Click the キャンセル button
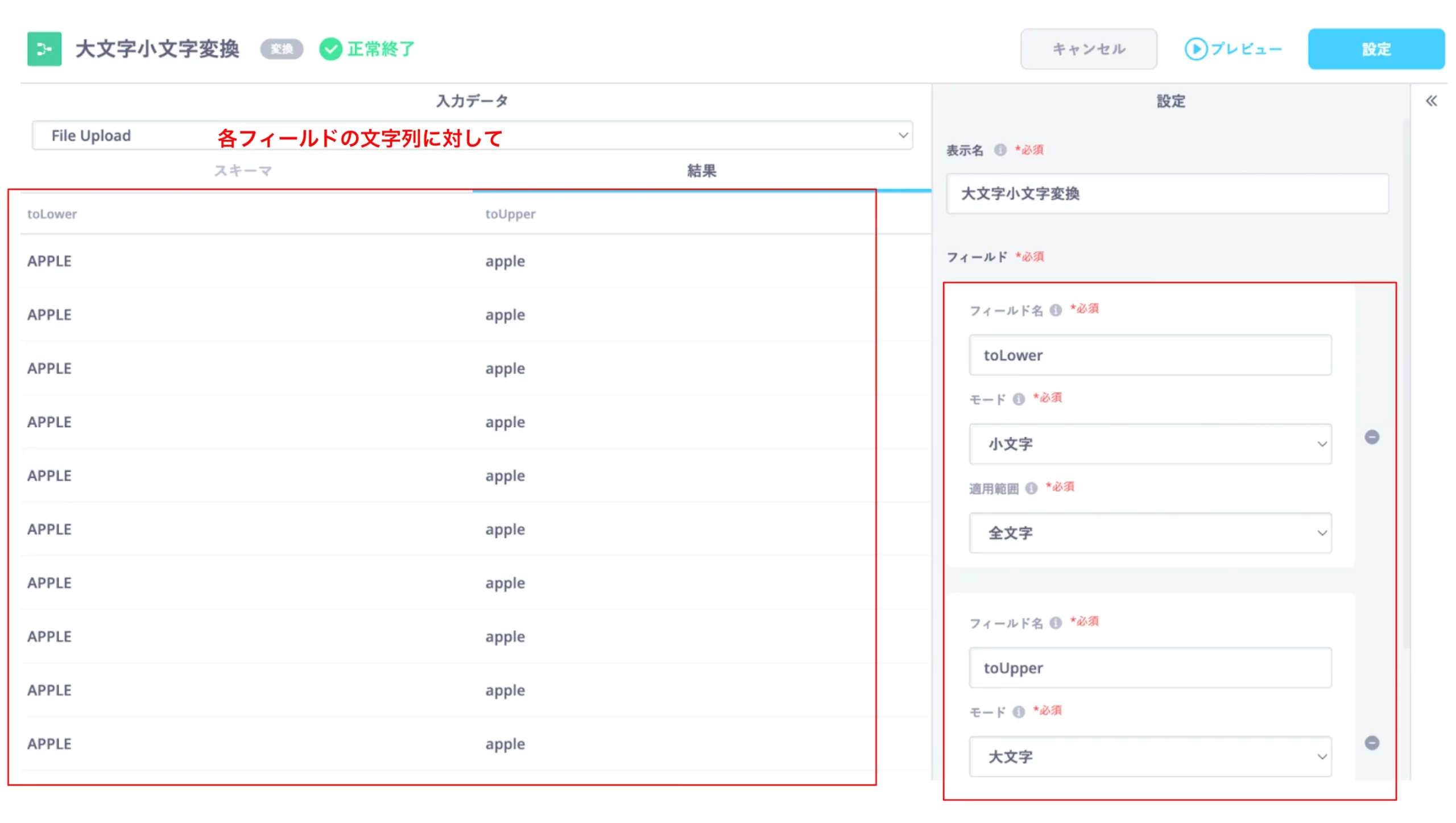1456x823 pixels. point(1088,49)
